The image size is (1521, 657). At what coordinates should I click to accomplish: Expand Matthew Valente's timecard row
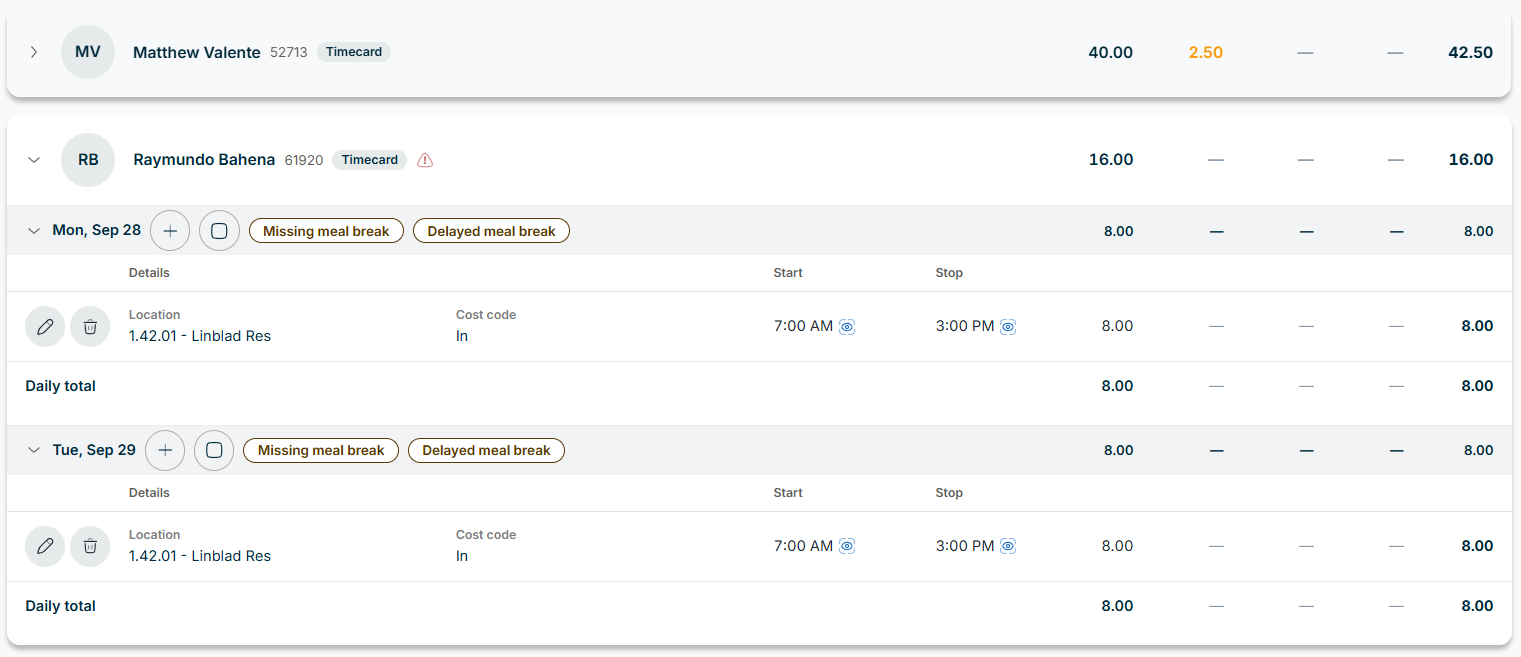point(34,52)
